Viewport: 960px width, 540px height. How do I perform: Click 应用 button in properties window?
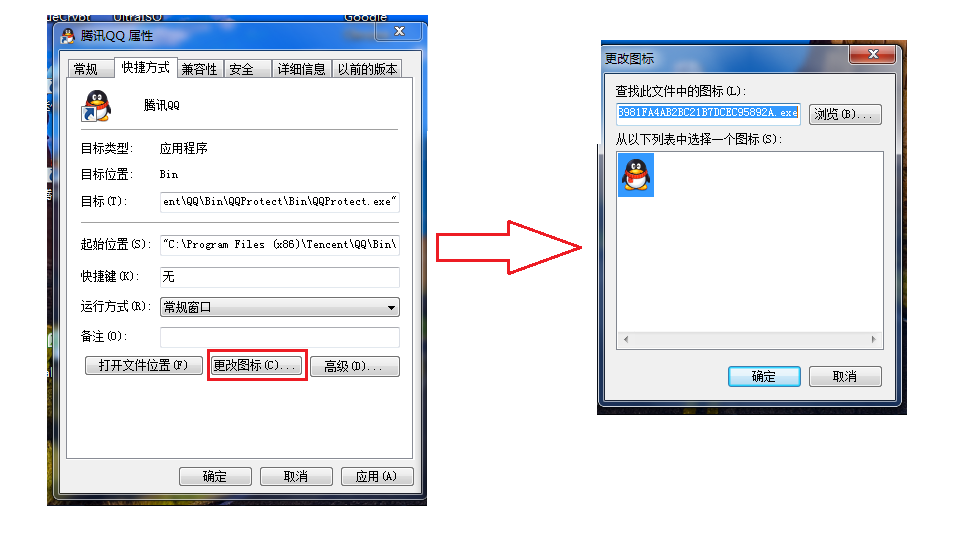[377, 476]
